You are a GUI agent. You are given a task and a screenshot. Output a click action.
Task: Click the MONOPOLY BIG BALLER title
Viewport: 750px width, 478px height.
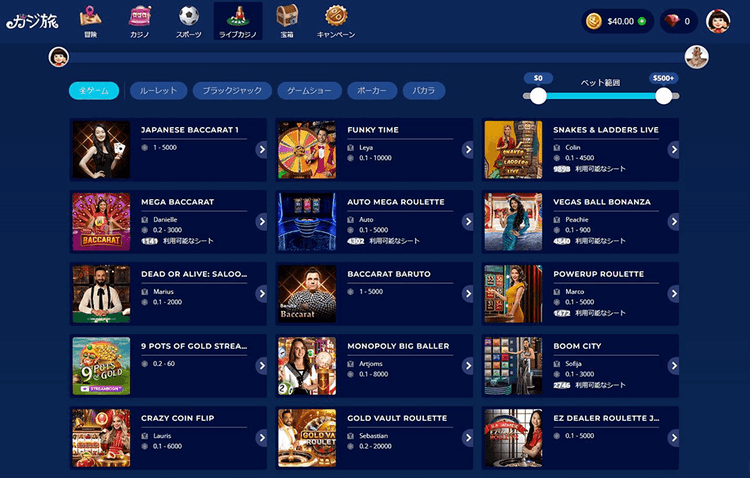click(398, 346)
